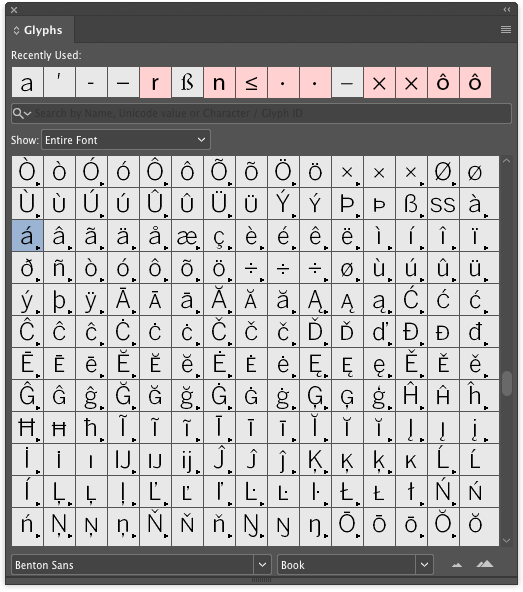Image resolution: width=523 pixels, height=592 pixels.
Task: Zoom out glyph display with small mountains icon
Action: (457, 565)
